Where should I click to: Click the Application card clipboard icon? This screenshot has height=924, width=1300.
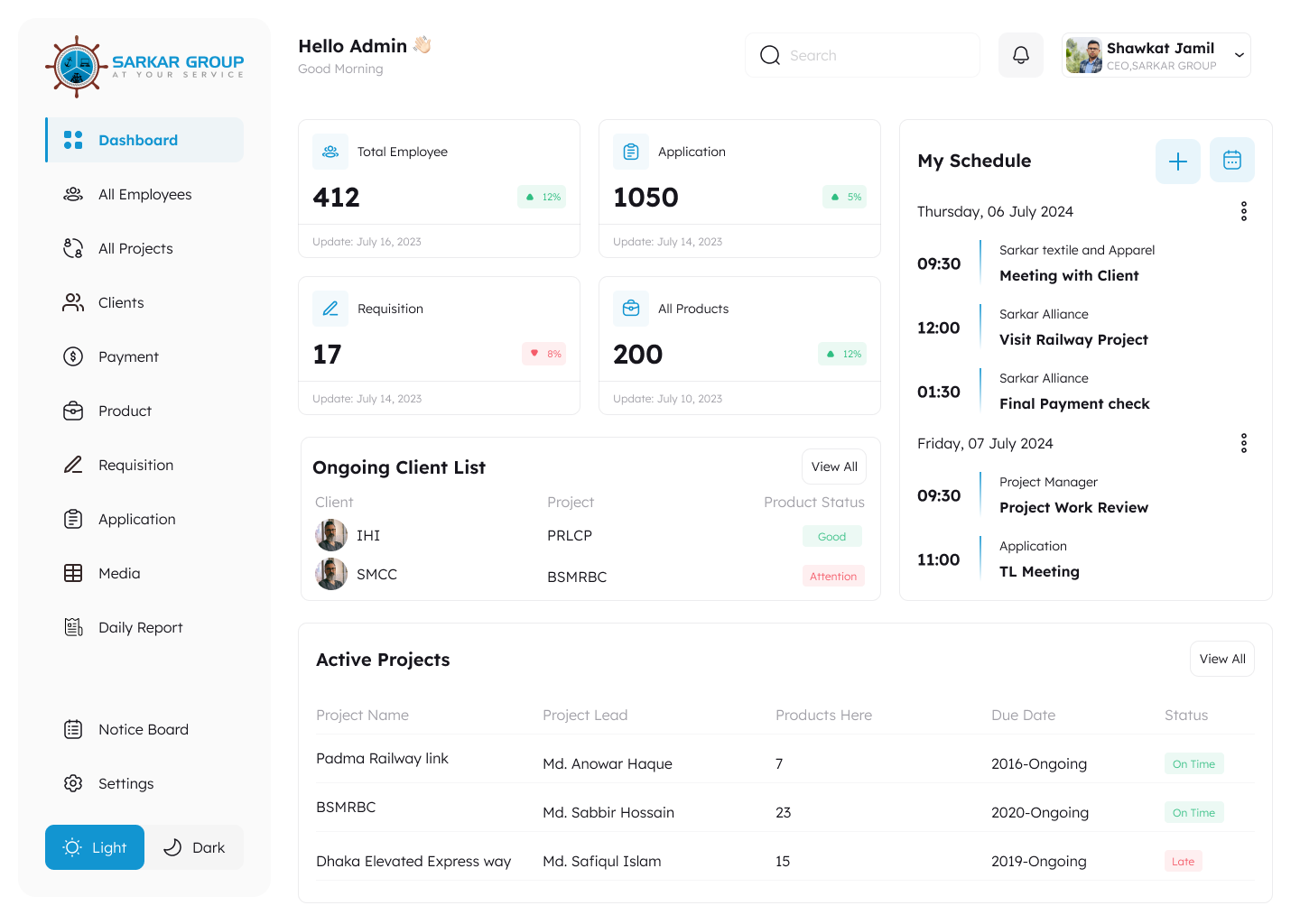click(631, 152)
